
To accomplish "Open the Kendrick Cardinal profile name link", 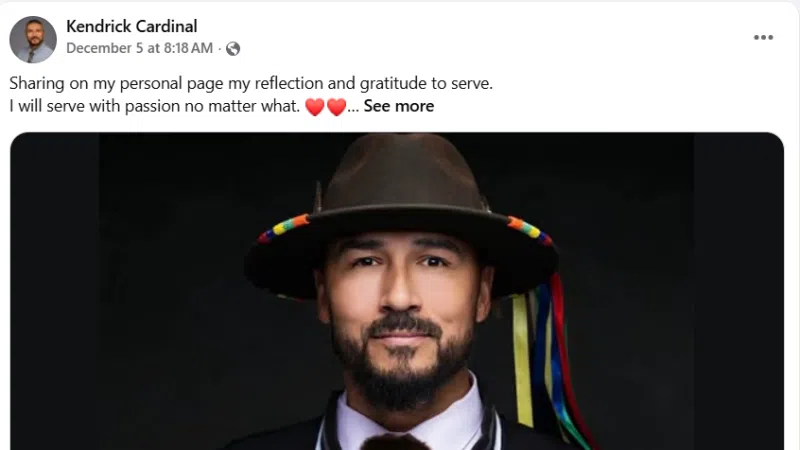I will point(132,26).
